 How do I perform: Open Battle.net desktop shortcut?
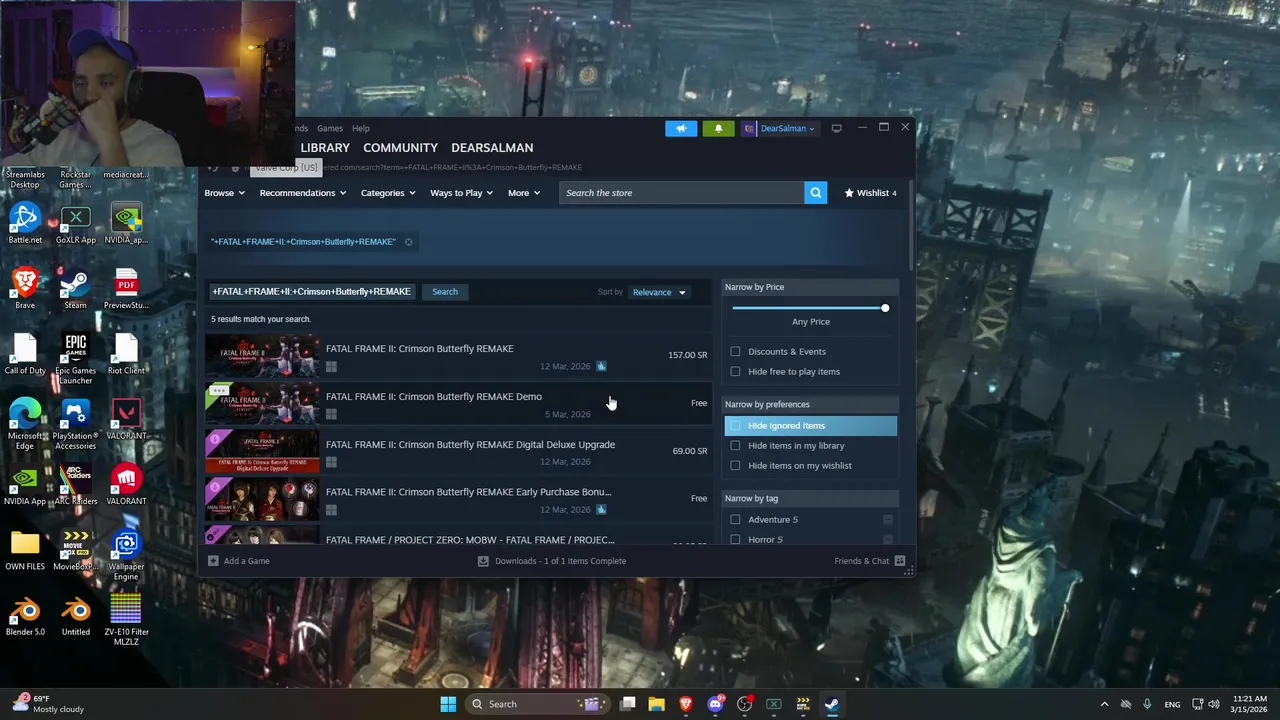coord(25,224)
